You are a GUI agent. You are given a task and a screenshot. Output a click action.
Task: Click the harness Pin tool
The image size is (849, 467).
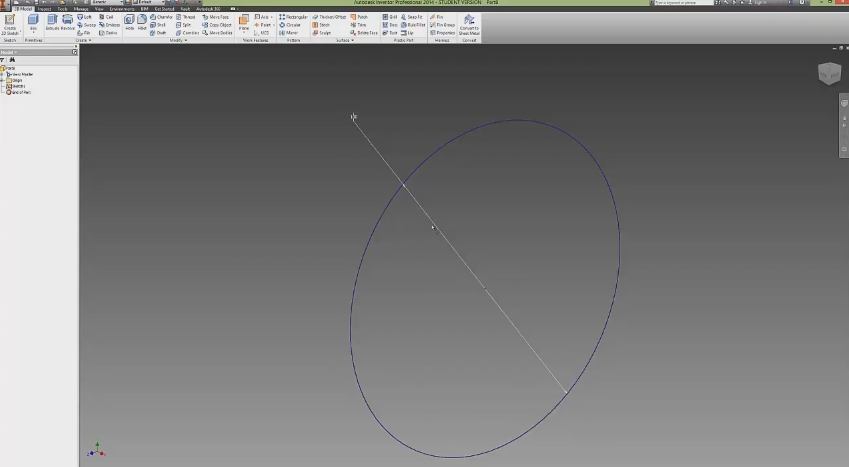(437, 17)
